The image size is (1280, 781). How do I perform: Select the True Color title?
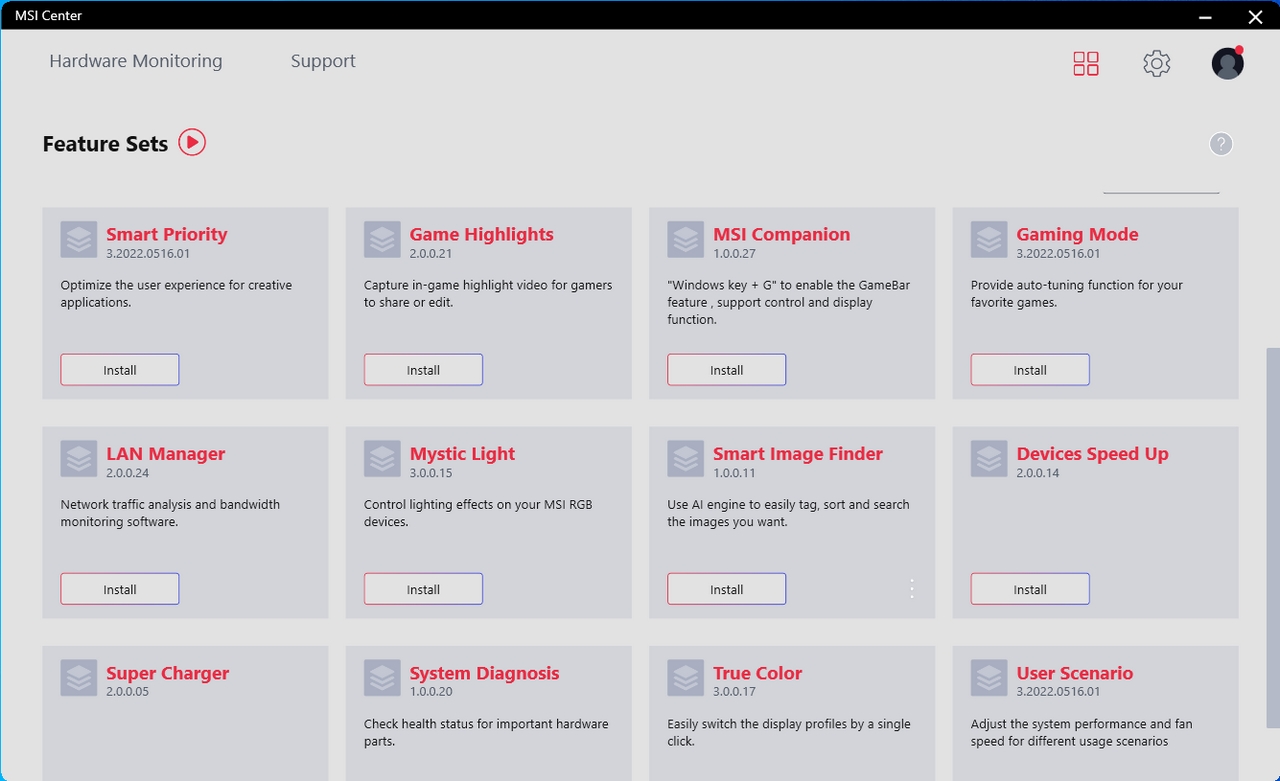click(758, 673)
